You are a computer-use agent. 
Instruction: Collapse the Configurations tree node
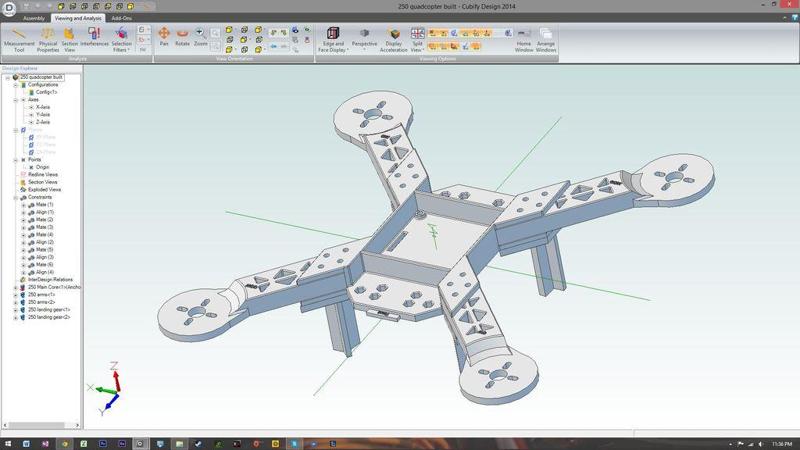[16, 85]
